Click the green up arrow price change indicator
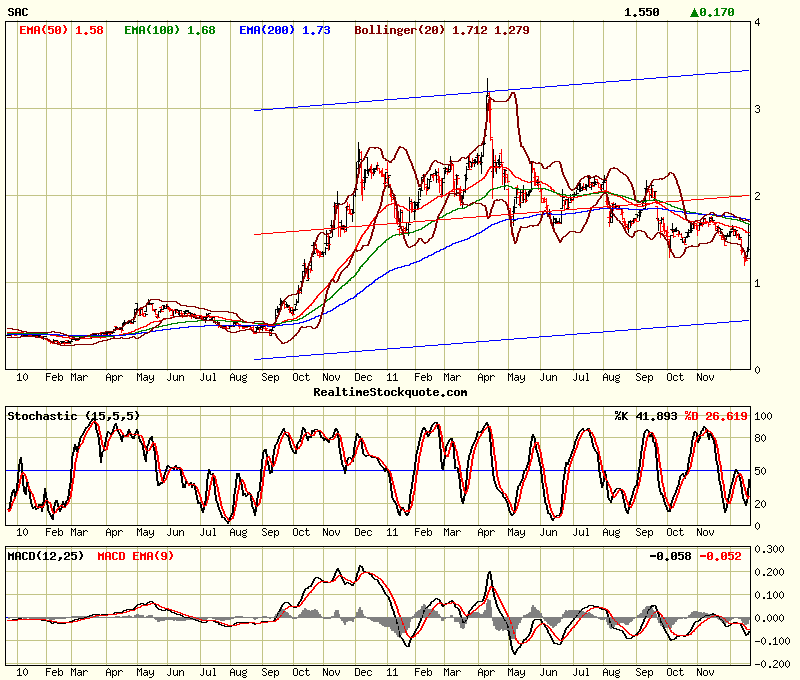The width and height of the screenshot is (800, 680). [695, 12]
